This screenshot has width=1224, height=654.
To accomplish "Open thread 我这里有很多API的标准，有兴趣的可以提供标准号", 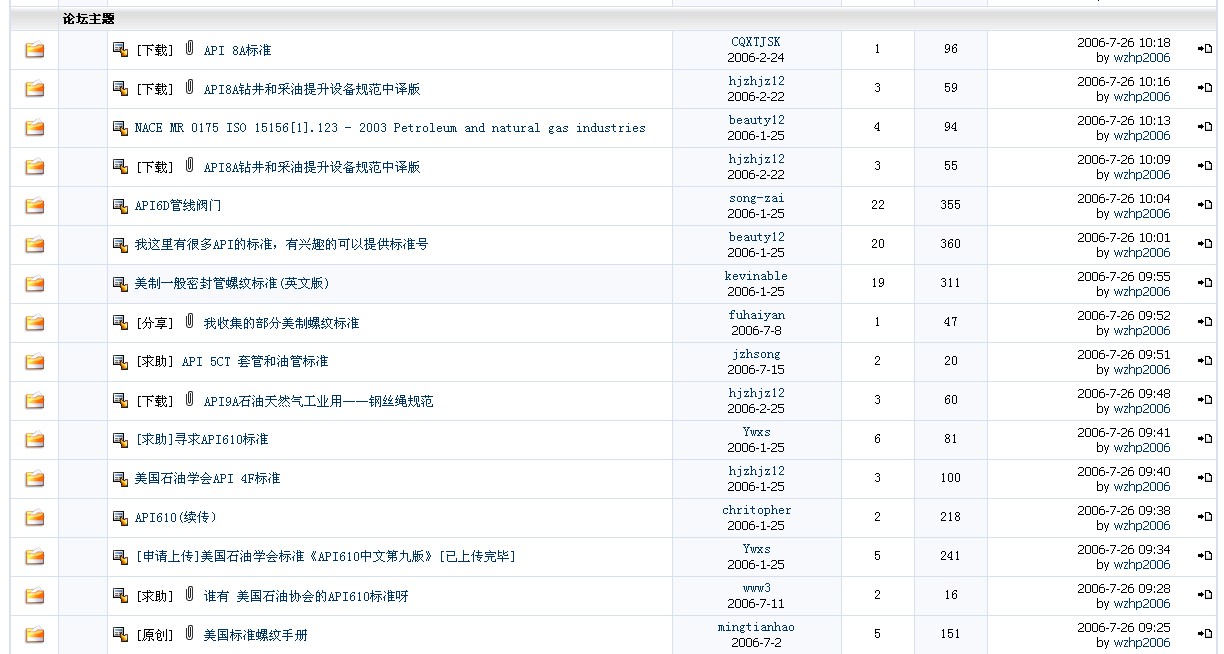I will [x=281, y=245].
